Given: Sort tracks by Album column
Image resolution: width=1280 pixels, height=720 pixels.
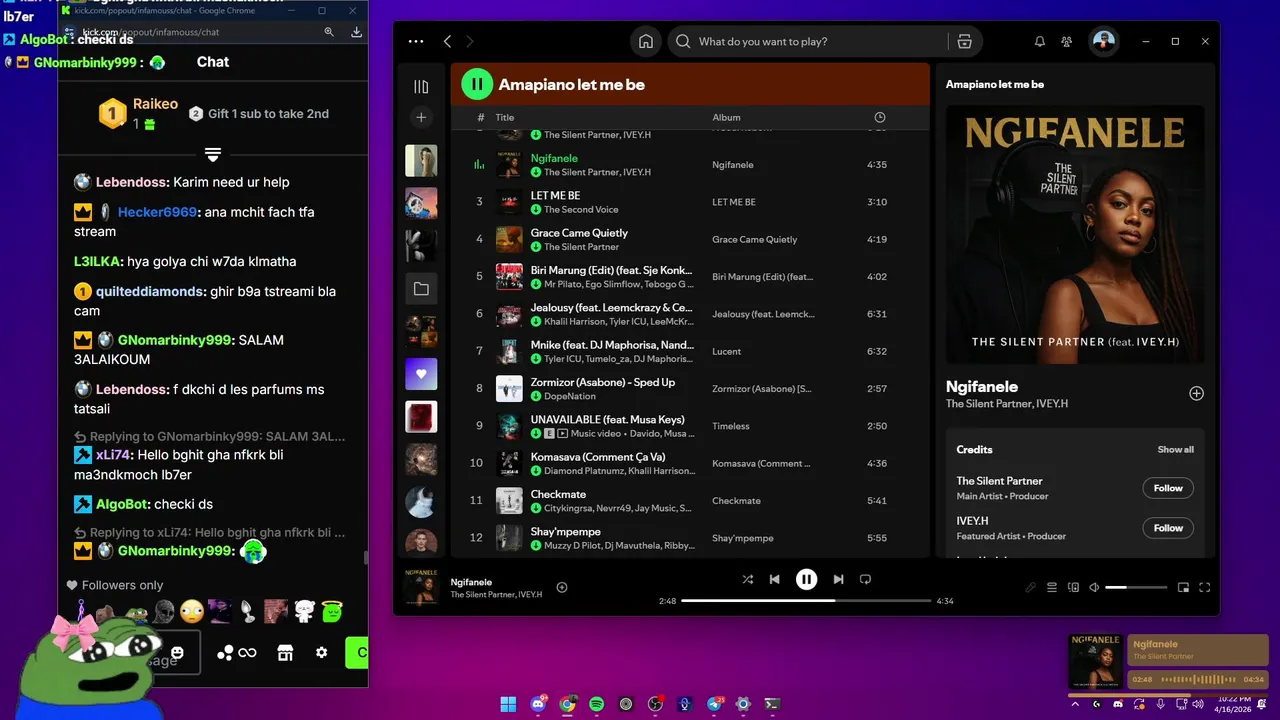Looking at the screenshot, I should [x=726, y=118].
